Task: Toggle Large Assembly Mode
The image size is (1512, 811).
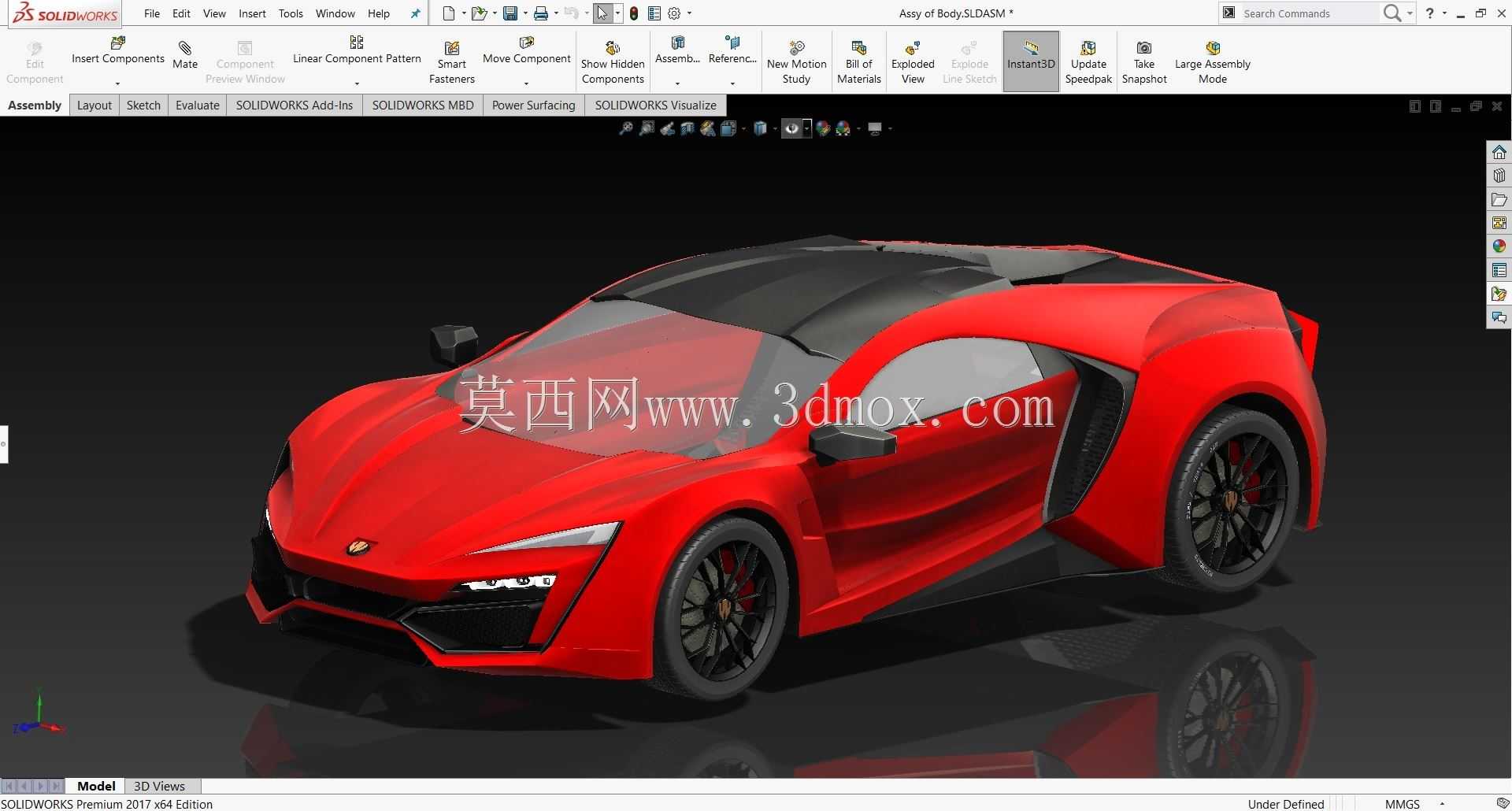Action: tap(1213, 62)
